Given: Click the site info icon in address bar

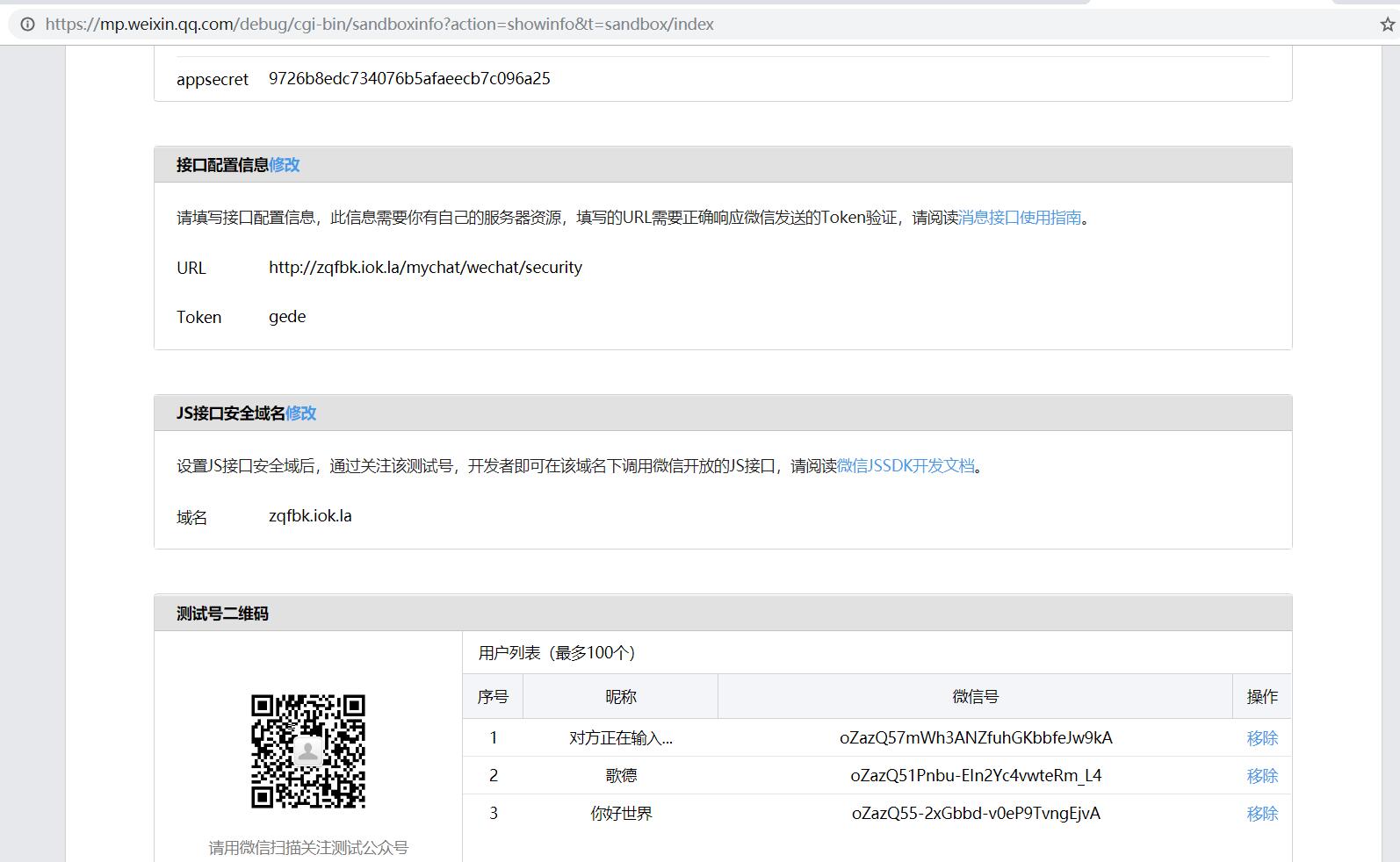Looking at the screenshot, I should pyautogui.click(x=27, y=25).
